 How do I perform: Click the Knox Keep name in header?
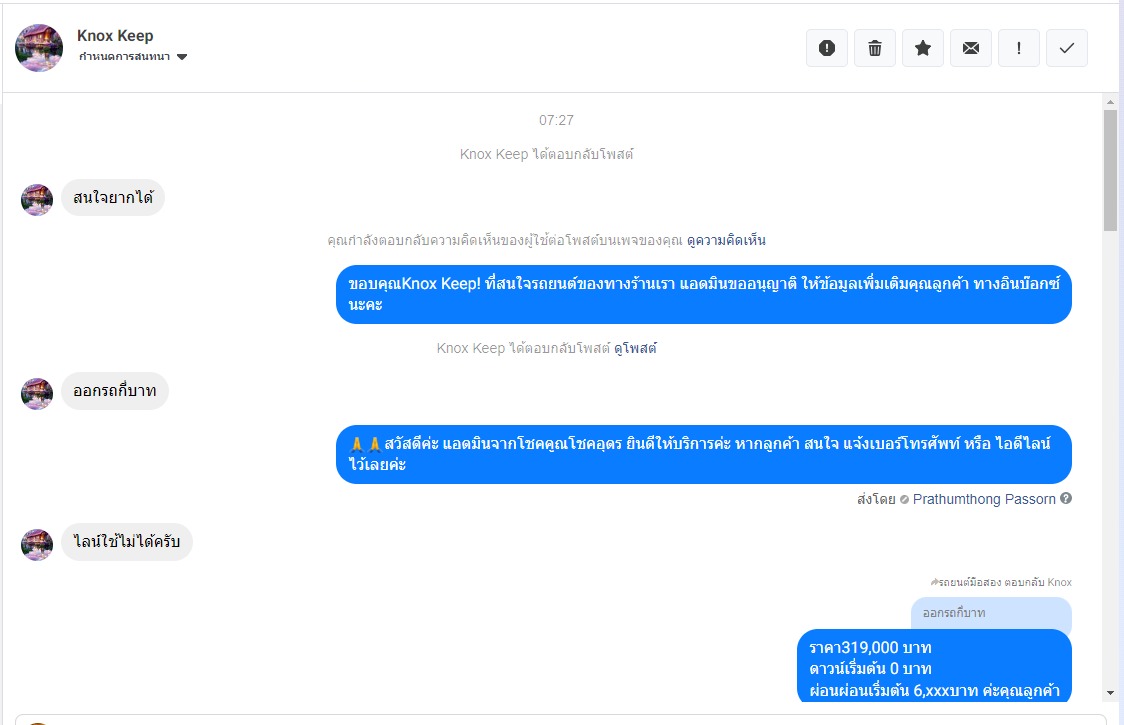point(115,36)
